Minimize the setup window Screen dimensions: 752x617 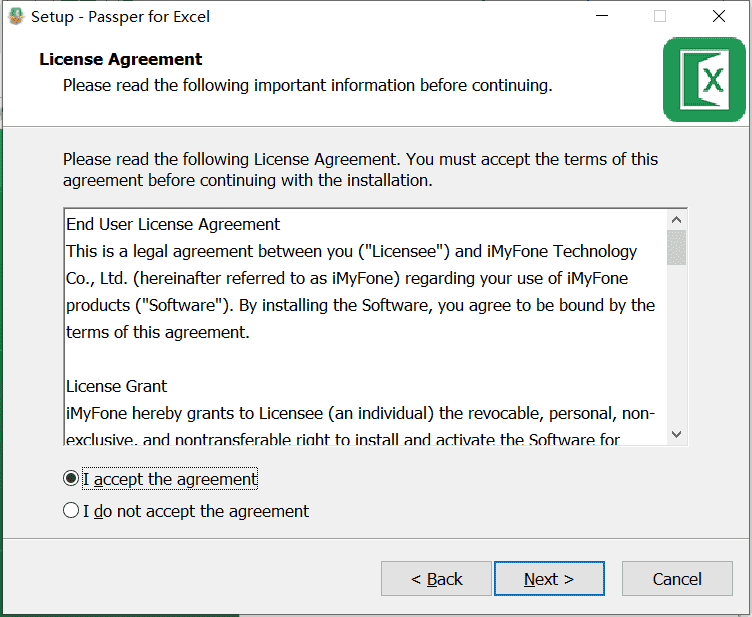(x=602, y=16)
